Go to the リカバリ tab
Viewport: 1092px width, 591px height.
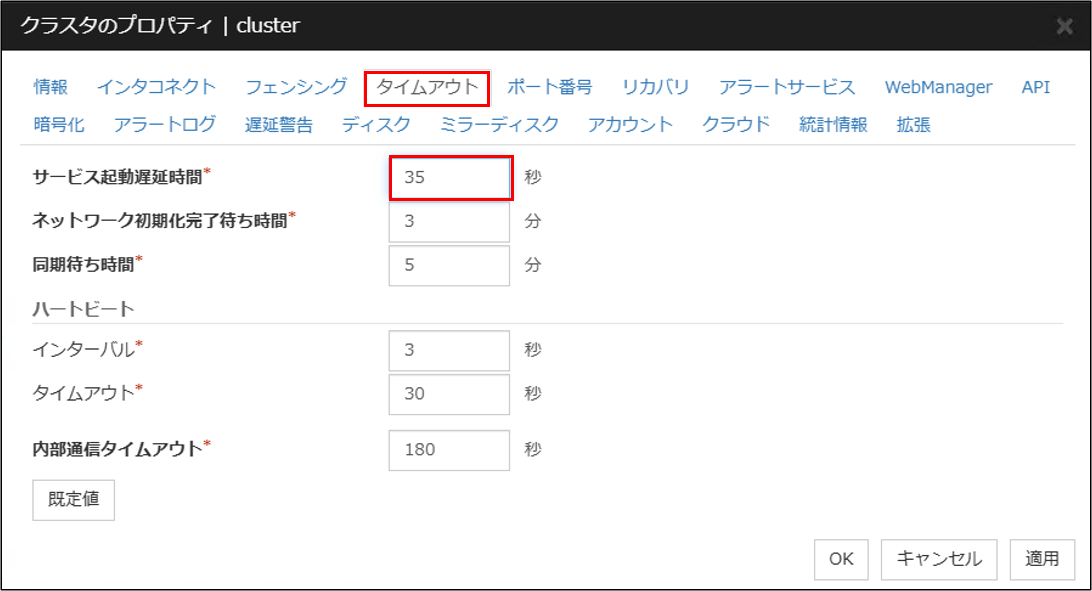pyautogui.click(x=655, y=87)
